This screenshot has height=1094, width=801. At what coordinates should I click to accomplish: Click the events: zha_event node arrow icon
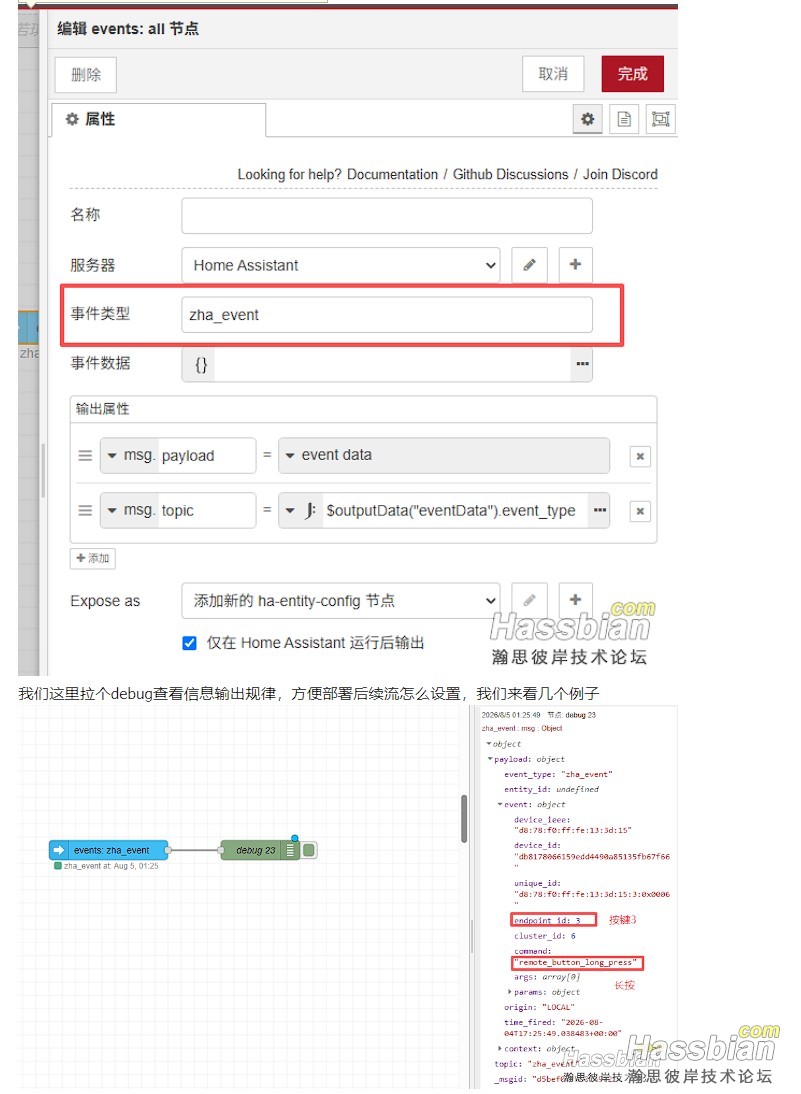[59, 850]
